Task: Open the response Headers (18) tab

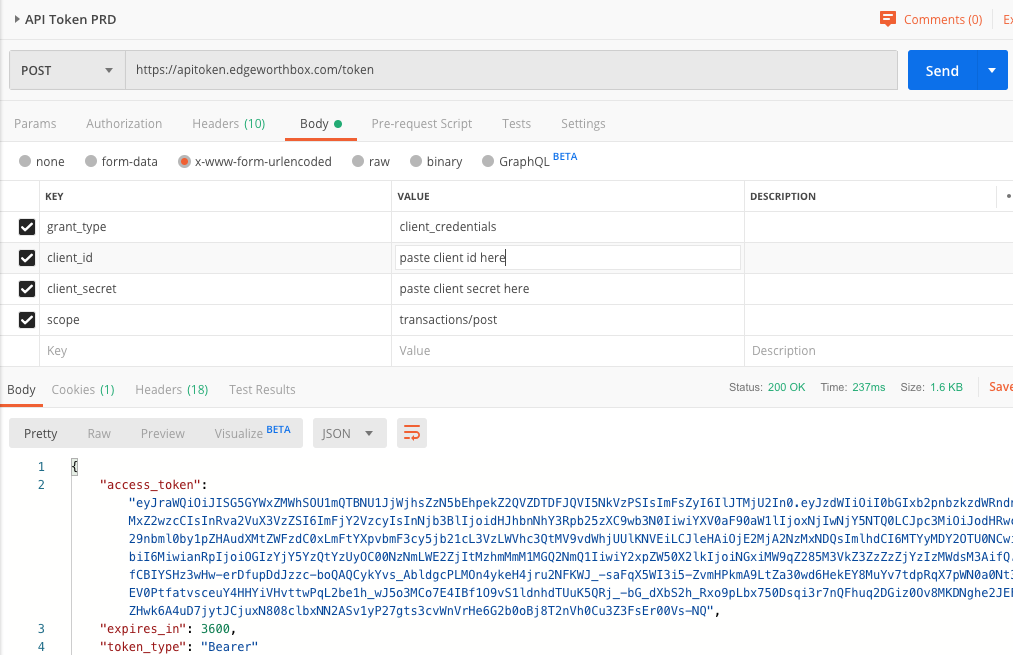Action: (171, 389)
